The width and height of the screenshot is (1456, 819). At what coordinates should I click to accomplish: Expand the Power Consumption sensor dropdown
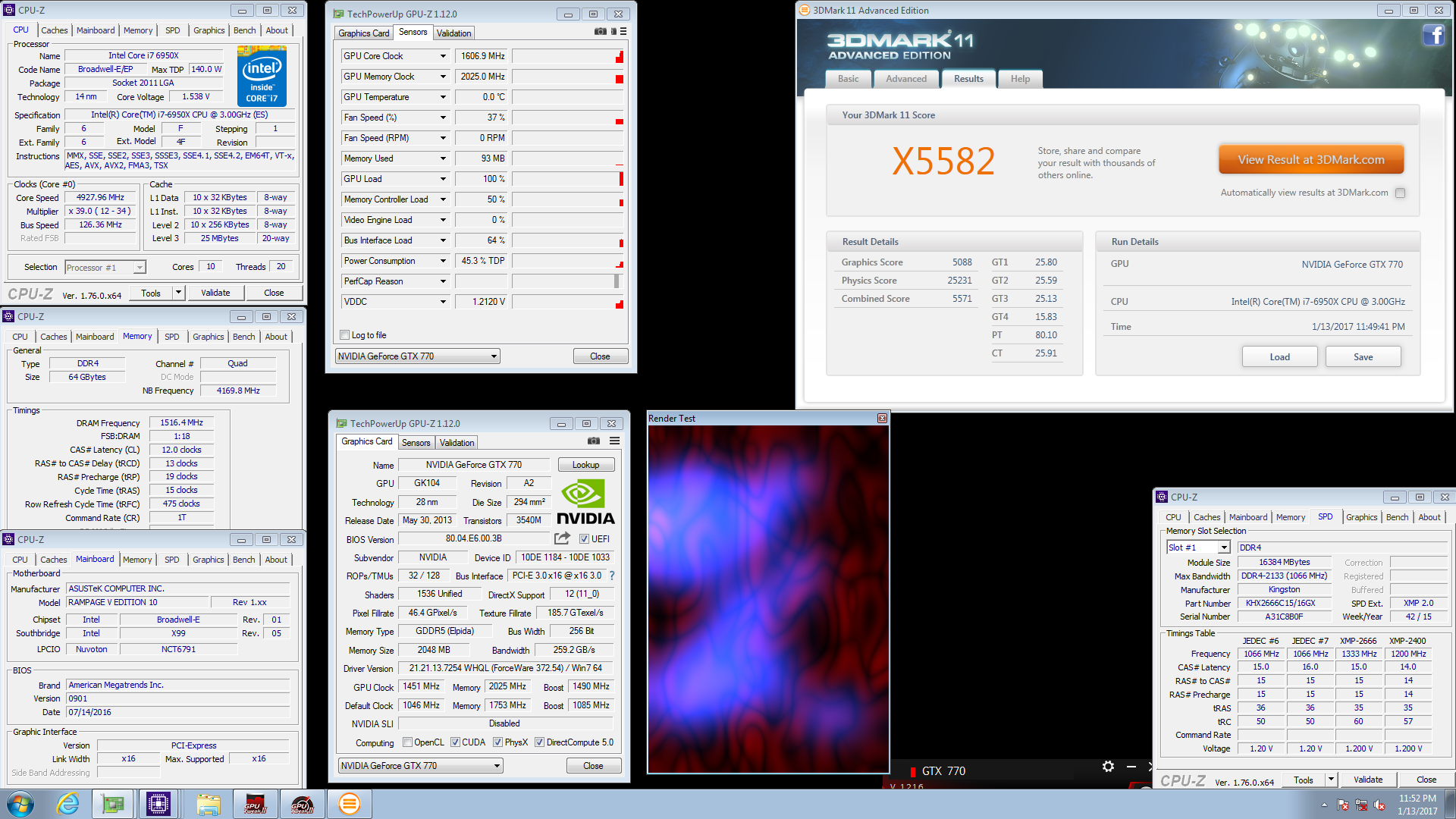tap(444, 261)
